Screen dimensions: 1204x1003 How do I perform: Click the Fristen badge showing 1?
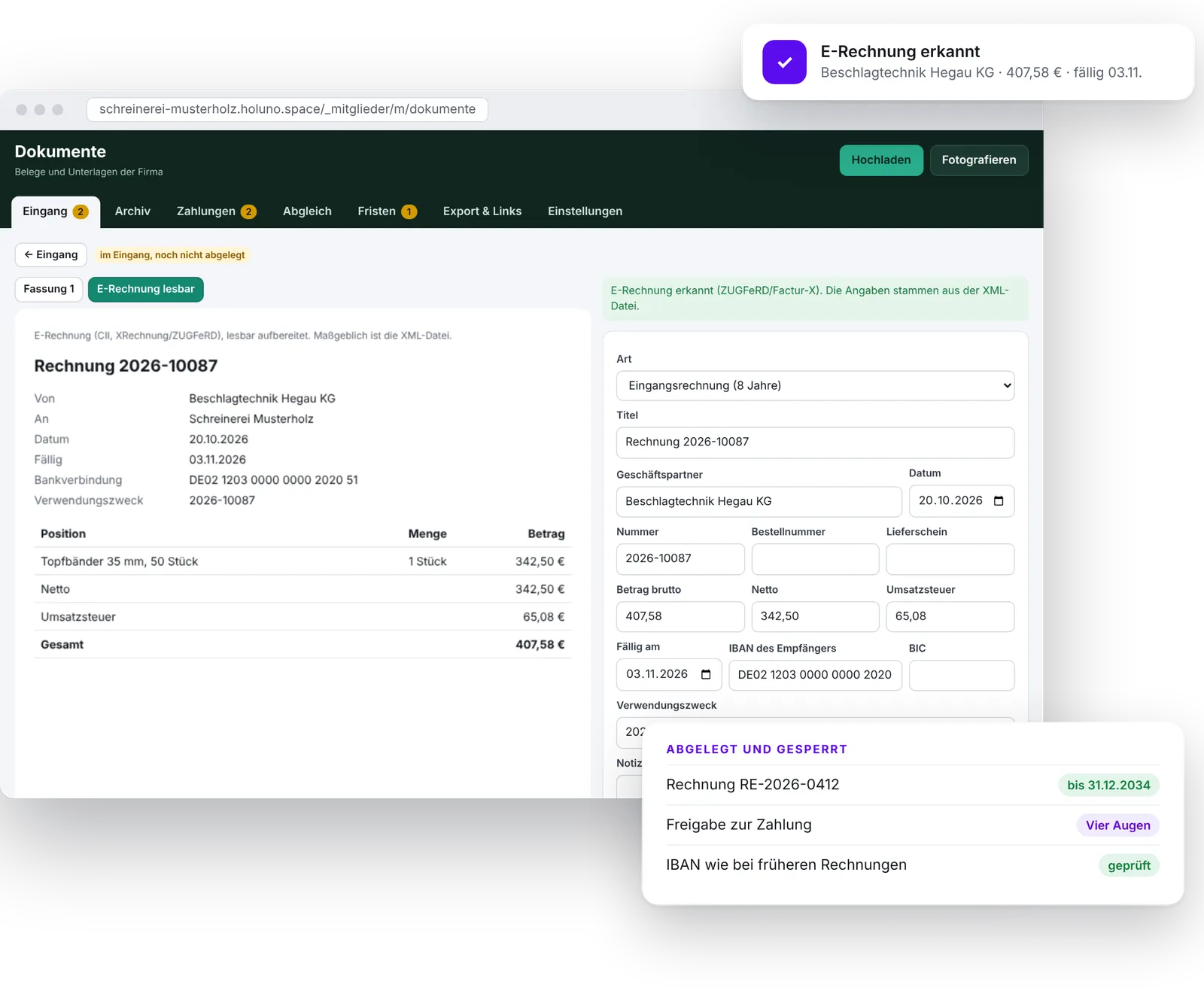pyautogui.click(x=409, y=211)
